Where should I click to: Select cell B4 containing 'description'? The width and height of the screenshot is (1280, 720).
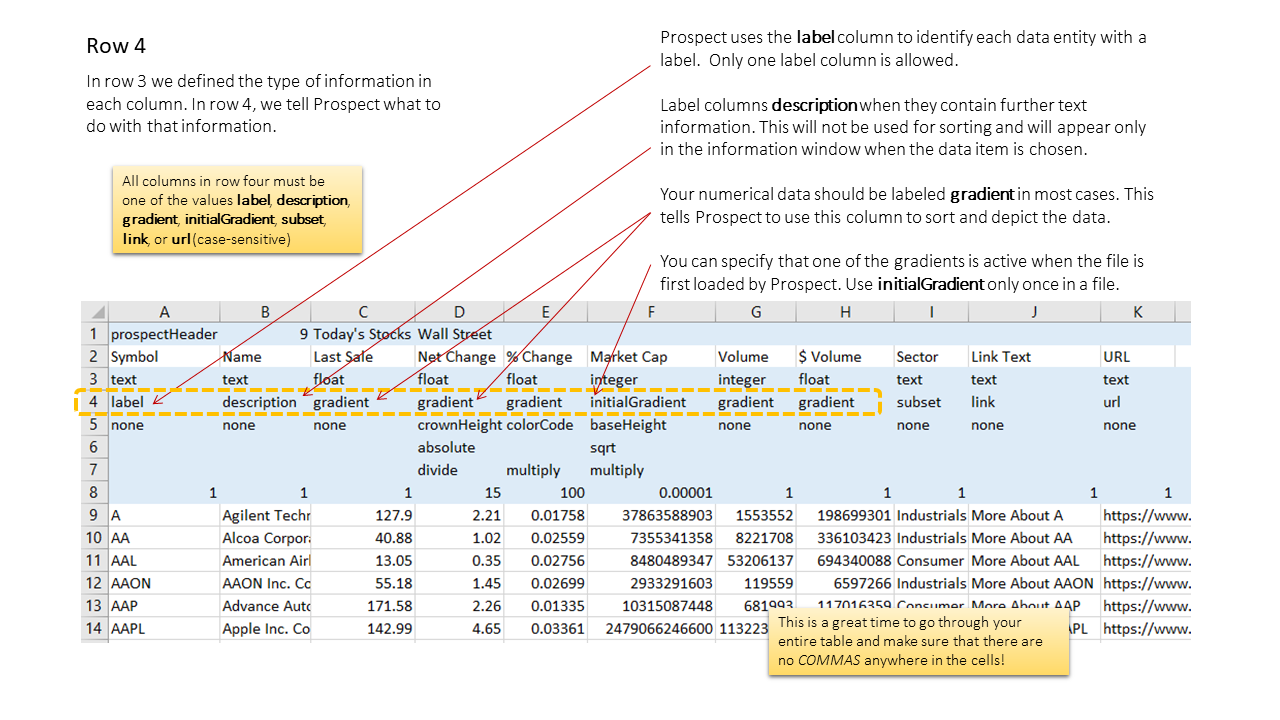tap(265, 402)
